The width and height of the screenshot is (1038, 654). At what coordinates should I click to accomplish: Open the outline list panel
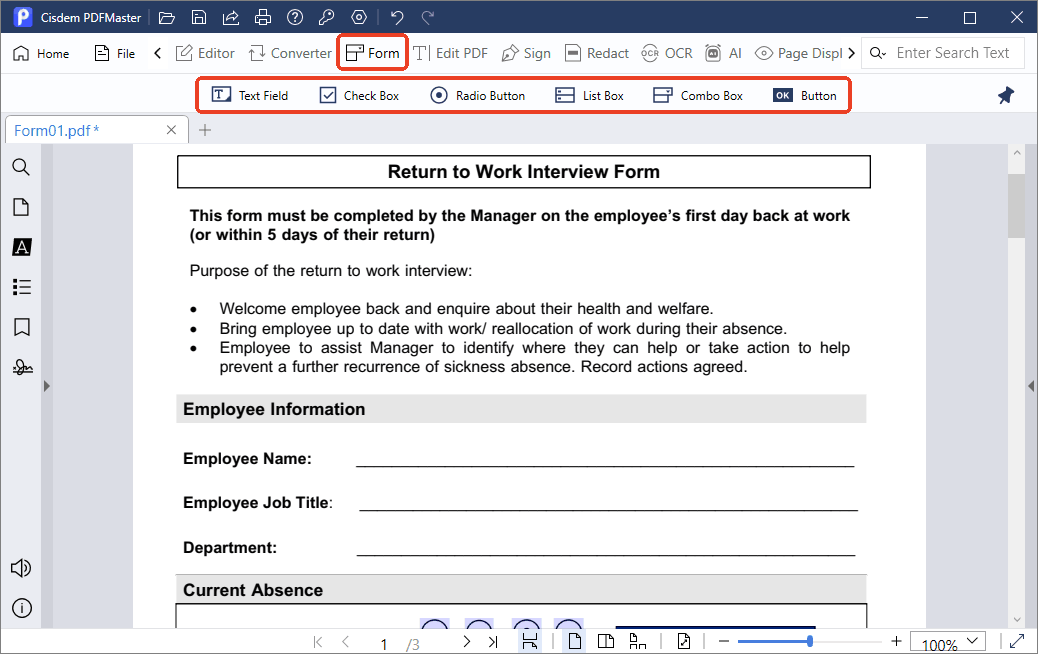(21, 287)
